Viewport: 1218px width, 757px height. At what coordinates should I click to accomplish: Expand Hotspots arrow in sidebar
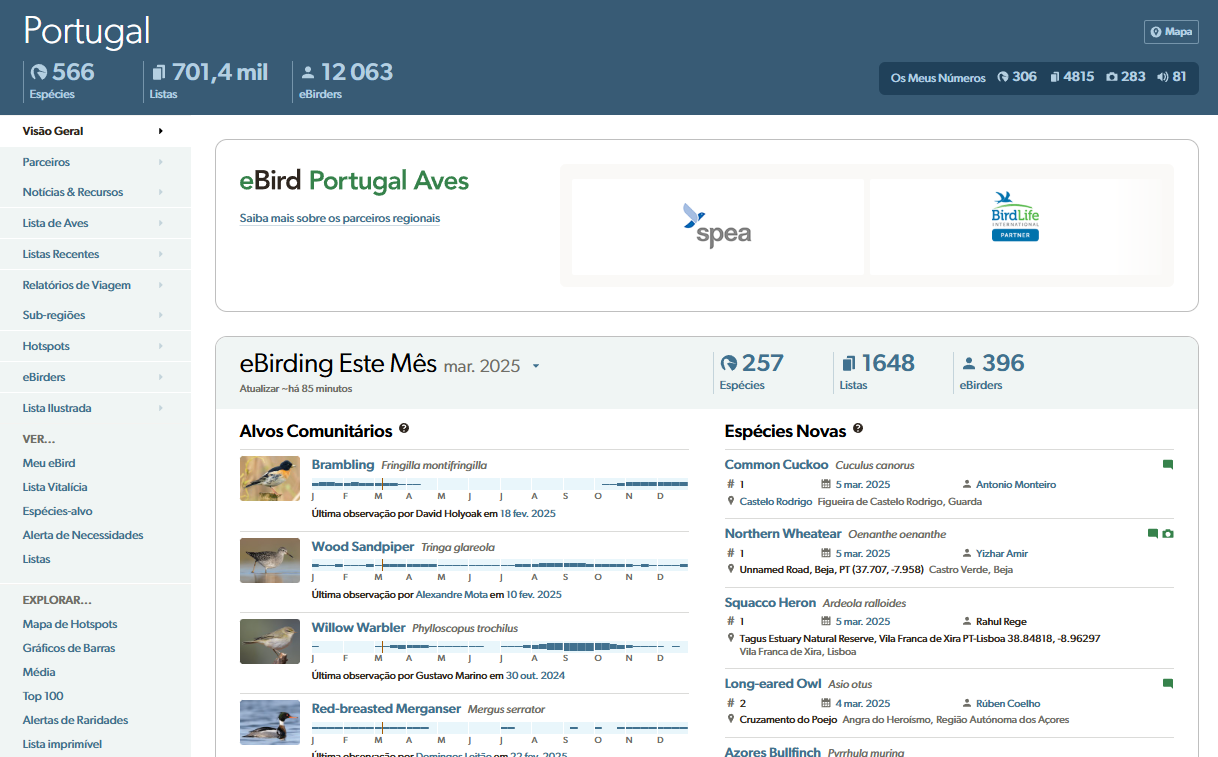click(x=160, y=346)
